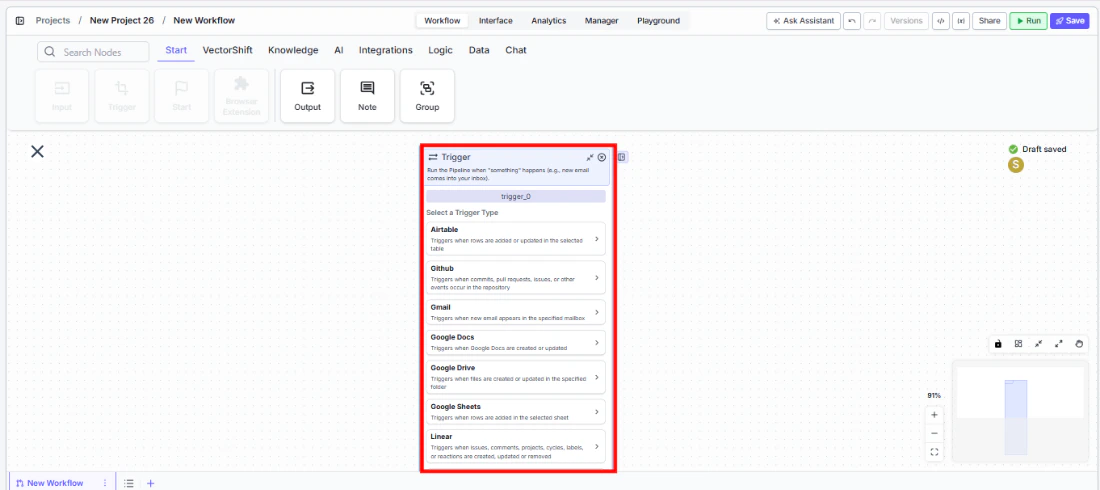This screenshot has width=1100, height=490.
Task: Select the Logic node category
Action: click(x=441, y=51)
